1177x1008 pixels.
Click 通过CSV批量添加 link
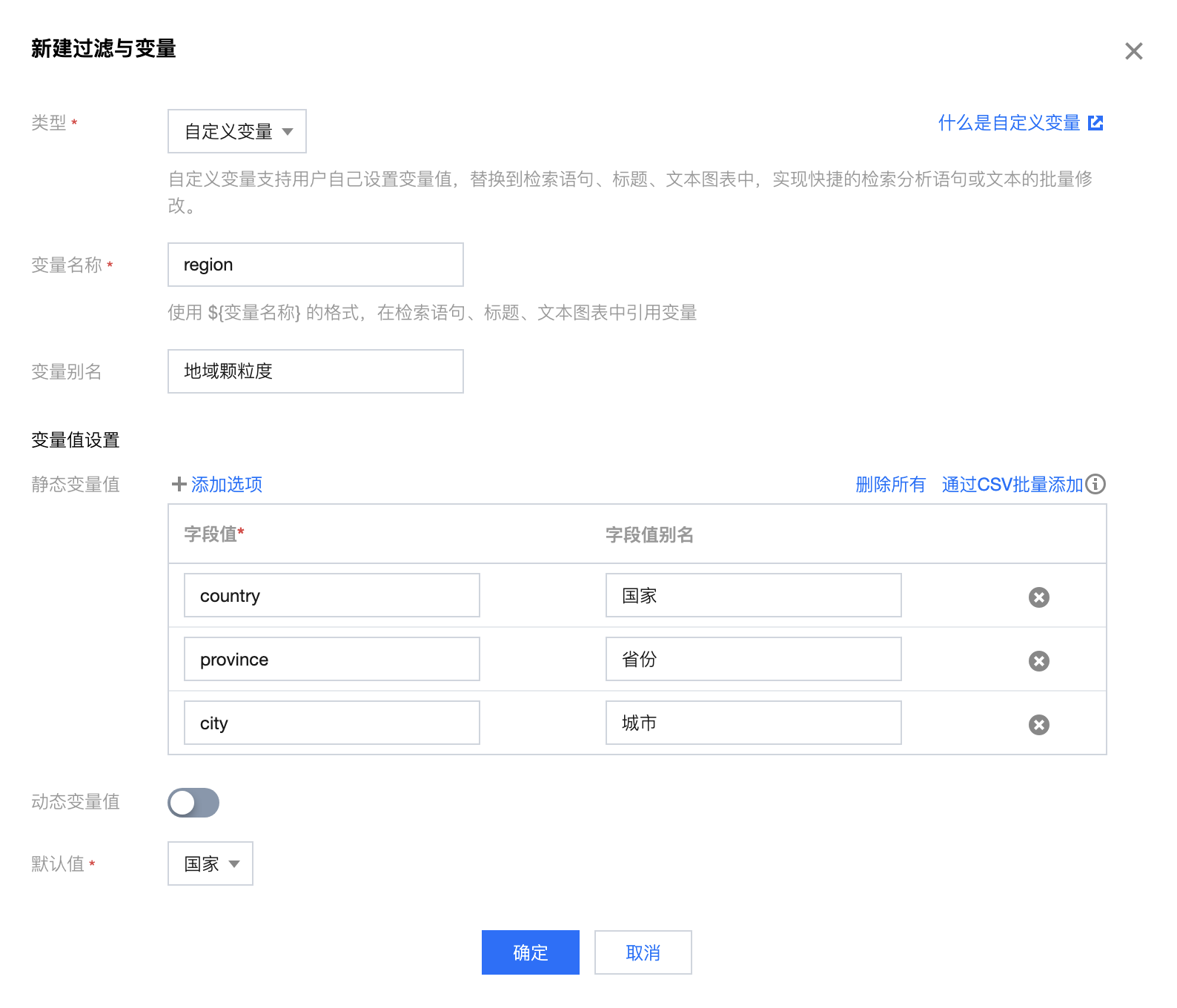(x=1012, y=485)
